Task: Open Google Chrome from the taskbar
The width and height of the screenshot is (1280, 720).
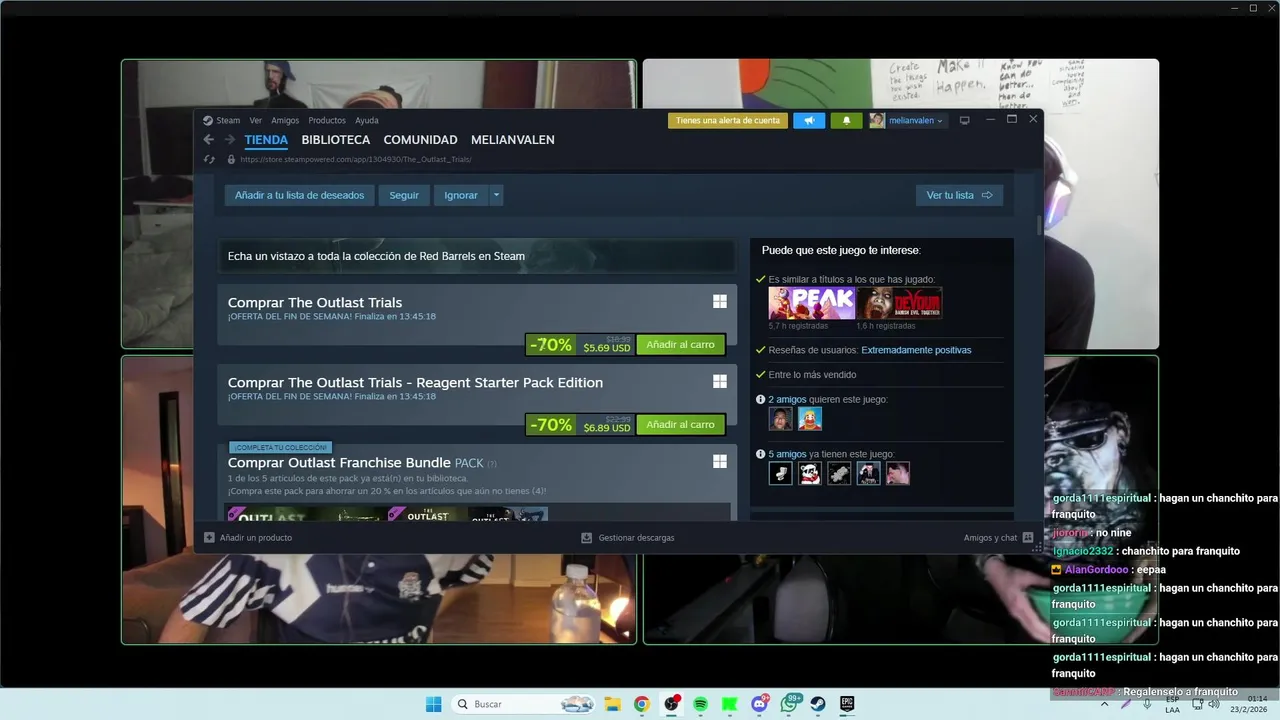Action: pos(642,704)
